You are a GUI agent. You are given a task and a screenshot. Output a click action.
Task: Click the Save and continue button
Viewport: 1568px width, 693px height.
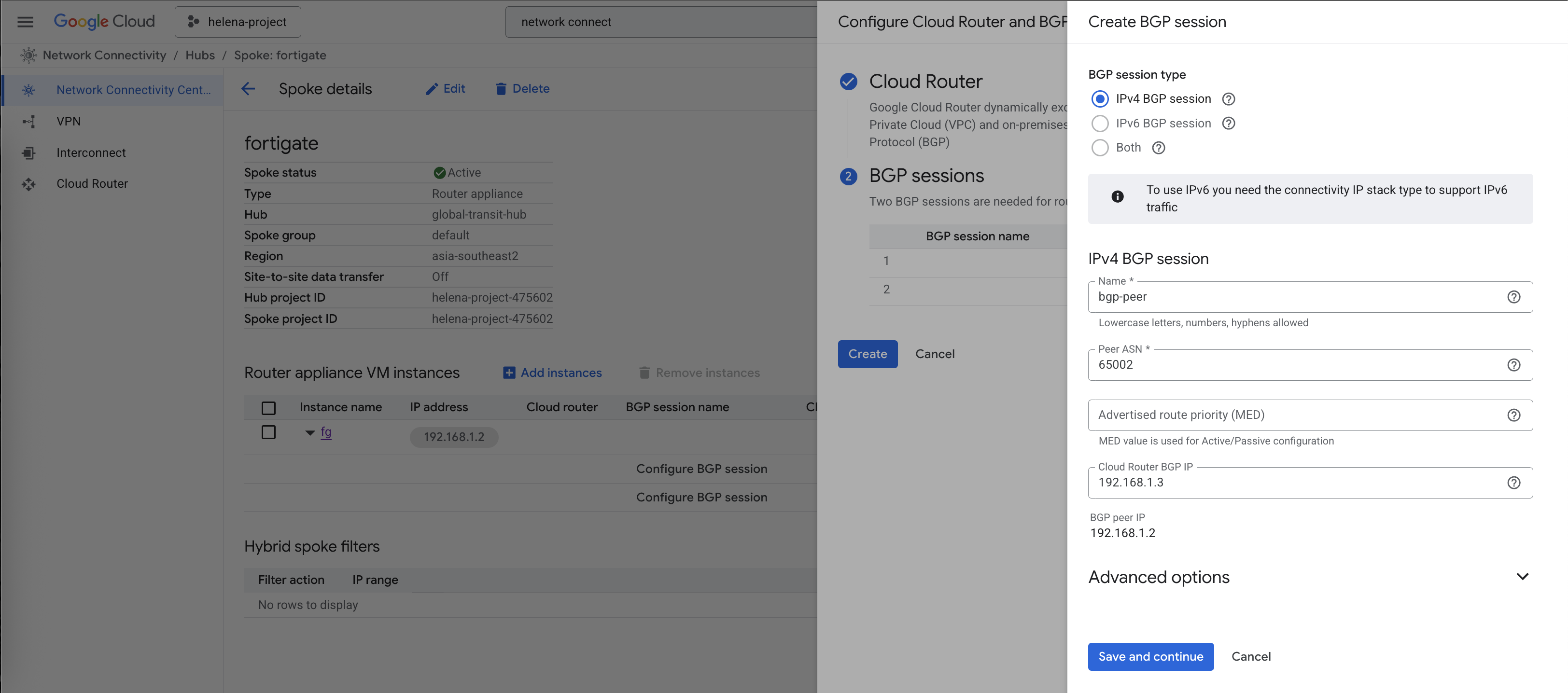click(1150, 656)
